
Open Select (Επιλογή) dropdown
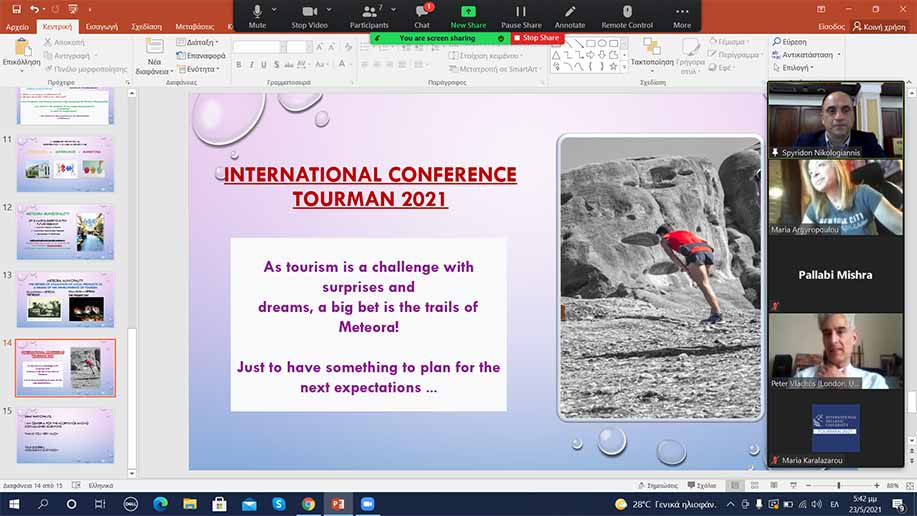pyautogui.click(x=793, y=67)
